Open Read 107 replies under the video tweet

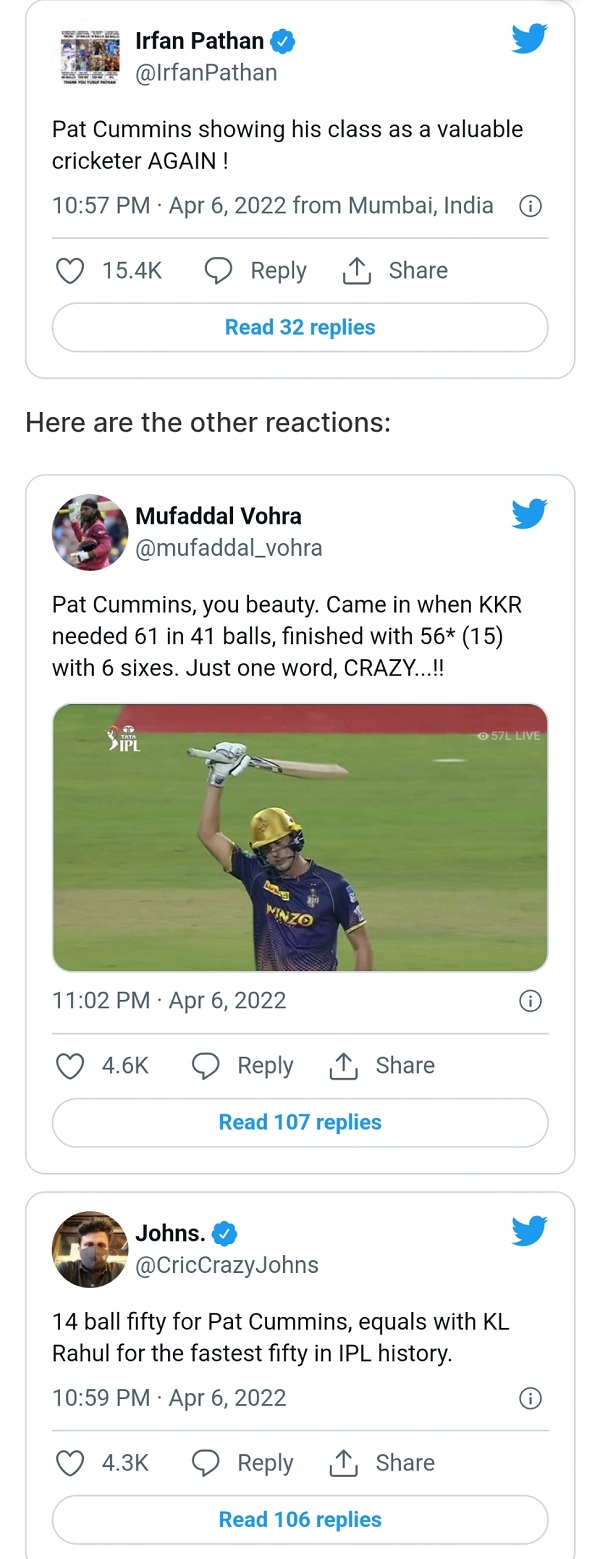point(300,1122)
